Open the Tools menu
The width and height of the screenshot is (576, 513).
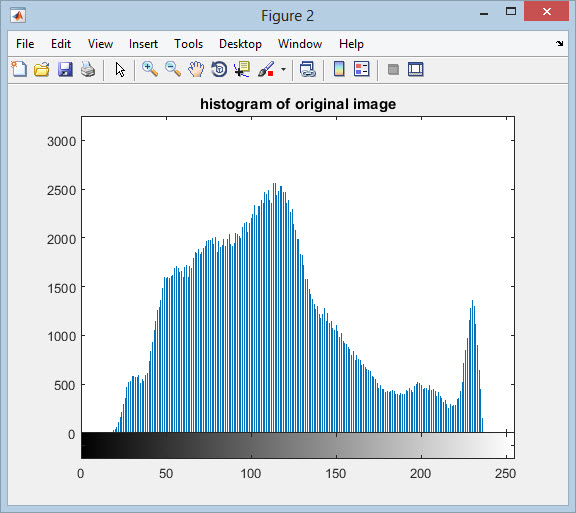(188, 44)
